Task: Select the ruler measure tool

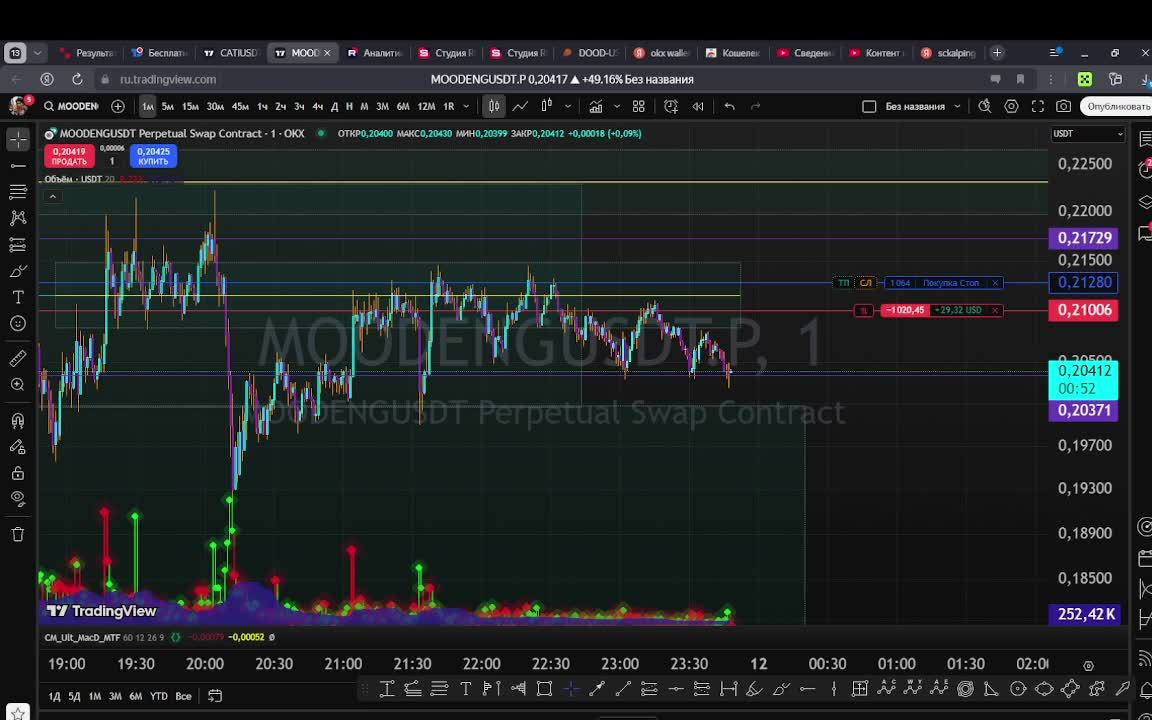Action: click(18, 359)
